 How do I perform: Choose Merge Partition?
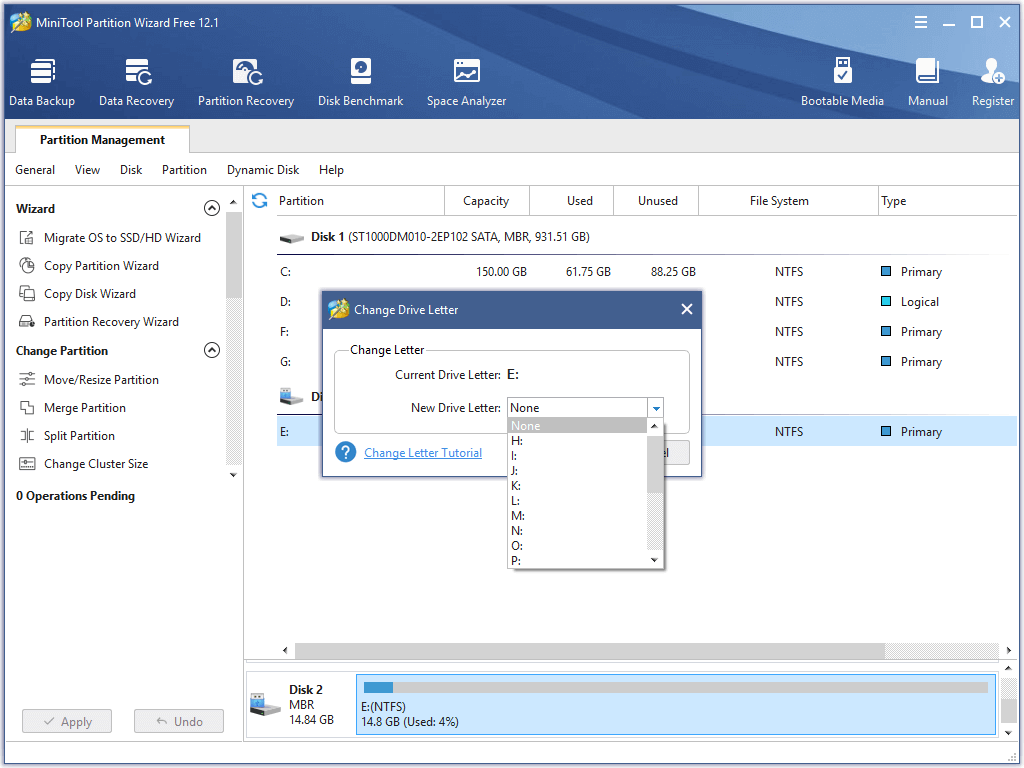pos(72,408)
